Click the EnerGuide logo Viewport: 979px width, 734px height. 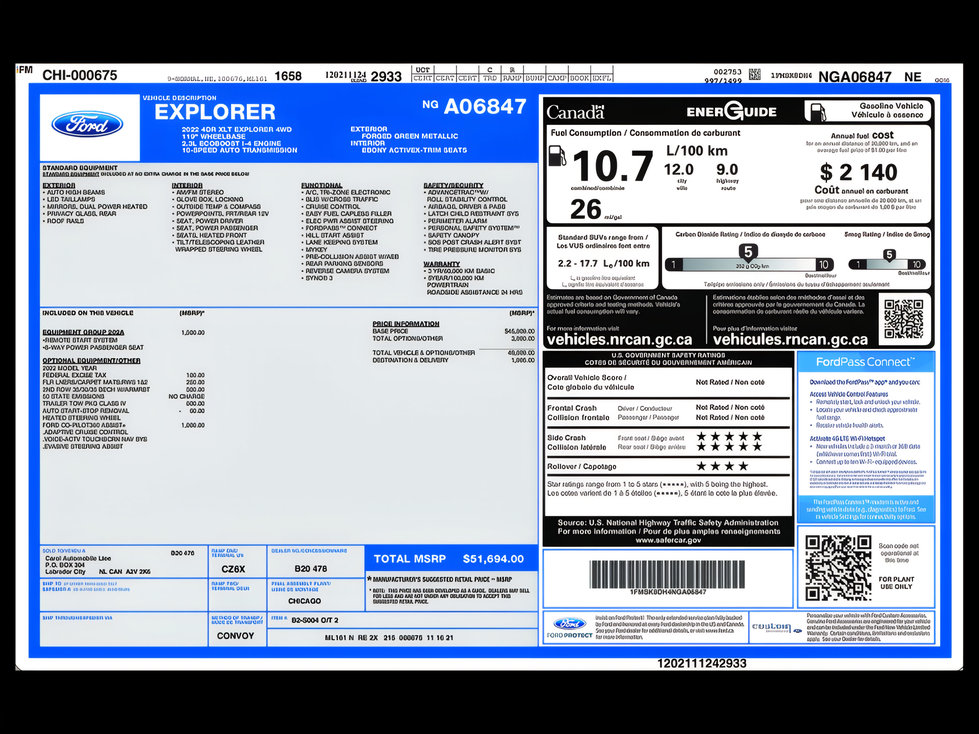[x=731, y=112]
